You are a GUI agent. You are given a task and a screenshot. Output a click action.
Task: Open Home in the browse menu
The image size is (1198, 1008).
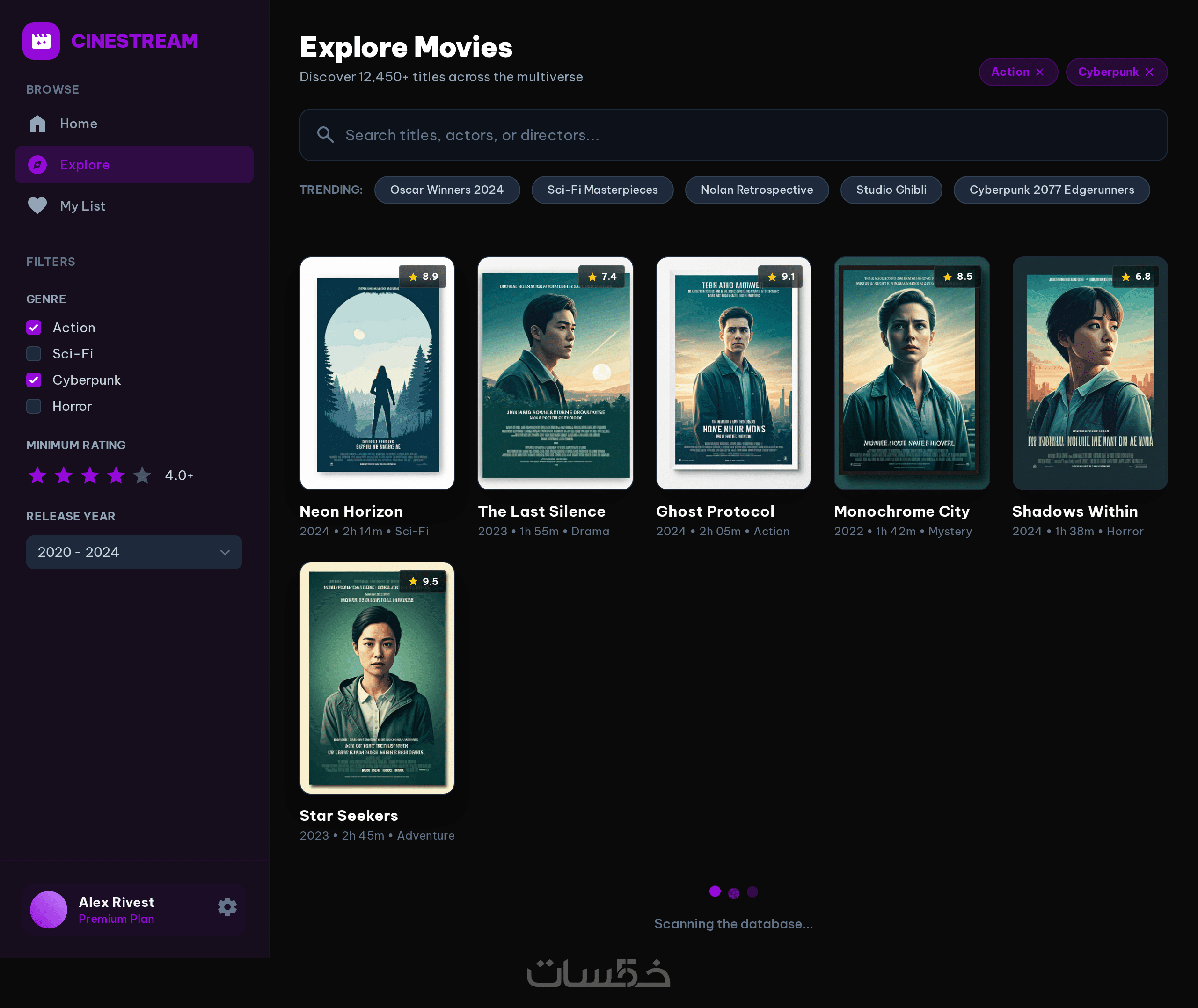point(78,124)
